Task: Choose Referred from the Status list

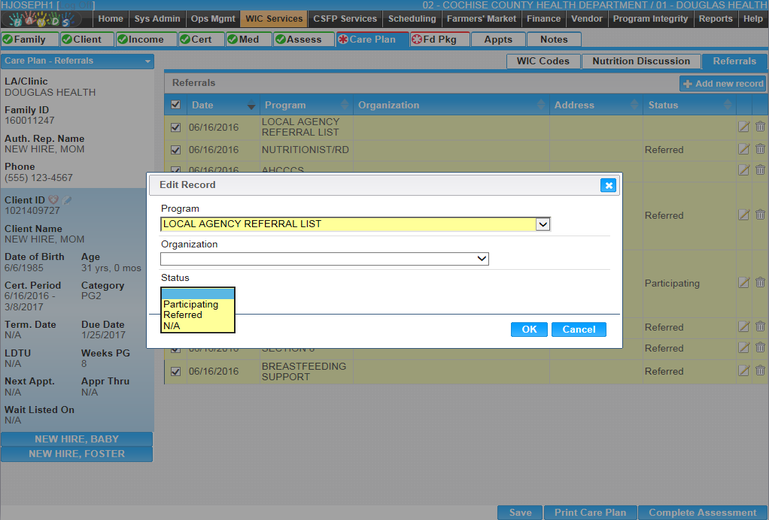Action: [x=183, y=315]
